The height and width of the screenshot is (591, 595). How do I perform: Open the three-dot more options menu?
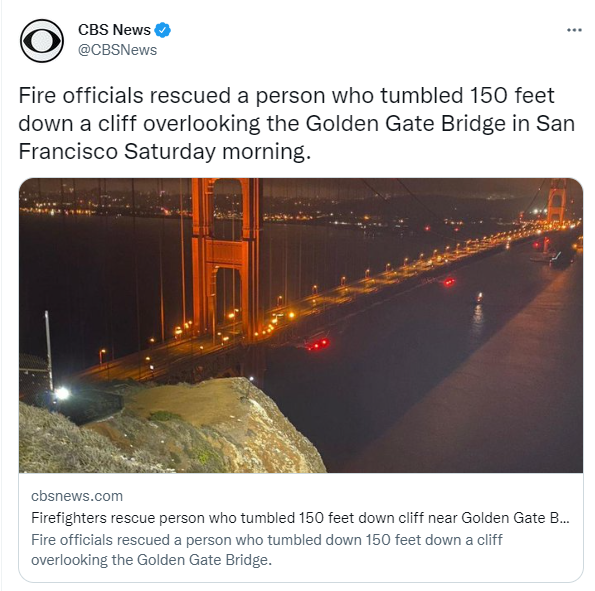574,30
